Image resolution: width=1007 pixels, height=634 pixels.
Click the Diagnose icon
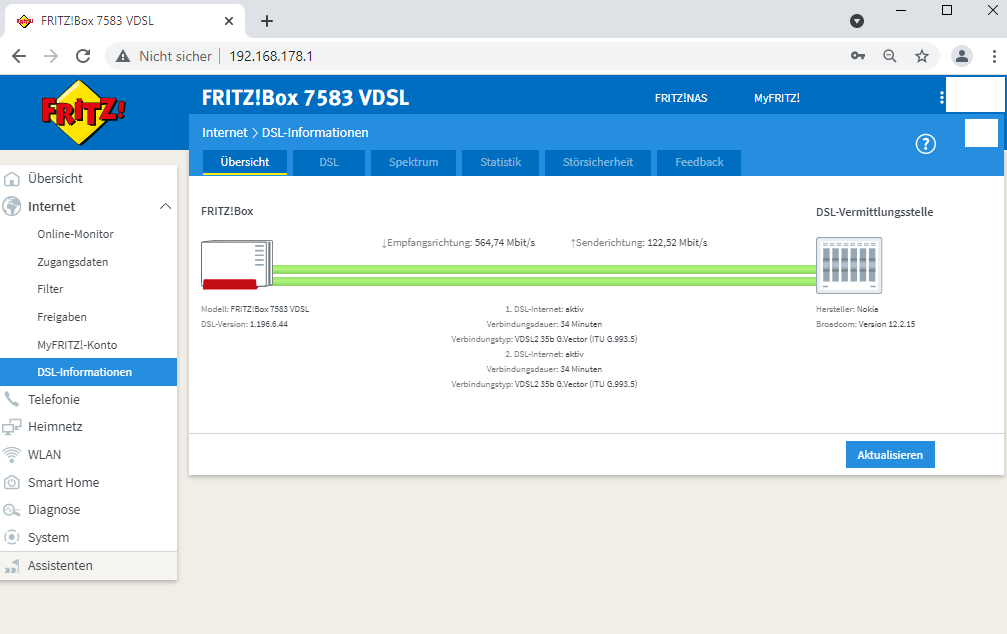point(12,510)
